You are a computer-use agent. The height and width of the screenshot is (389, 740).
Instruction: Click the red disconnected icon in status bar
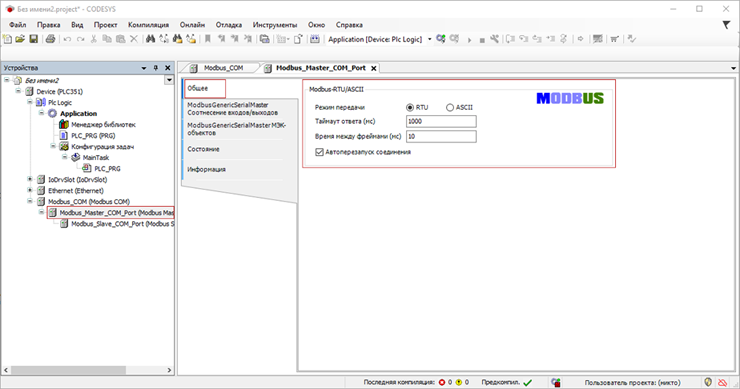723,382
